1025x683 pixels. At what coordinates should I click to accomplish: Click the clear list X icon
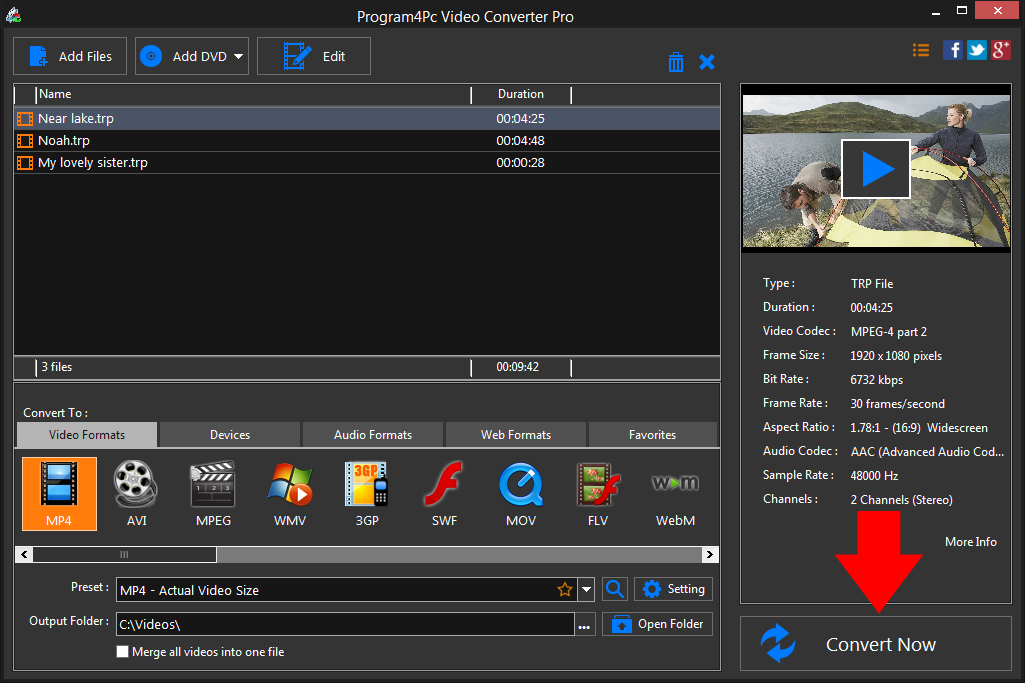707,61
